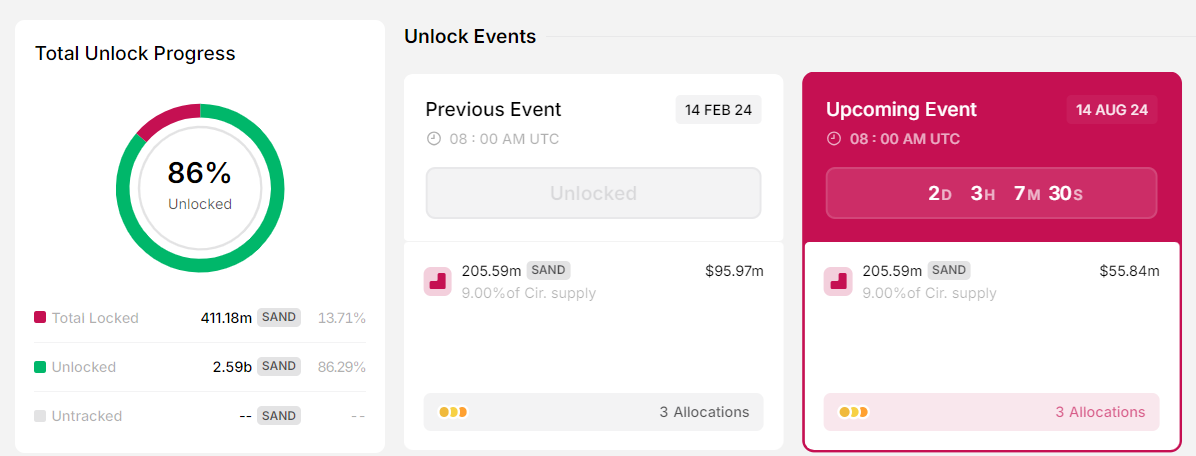
Task: Click the 86% unlock progress donut chart
Action: click(200, 188)
